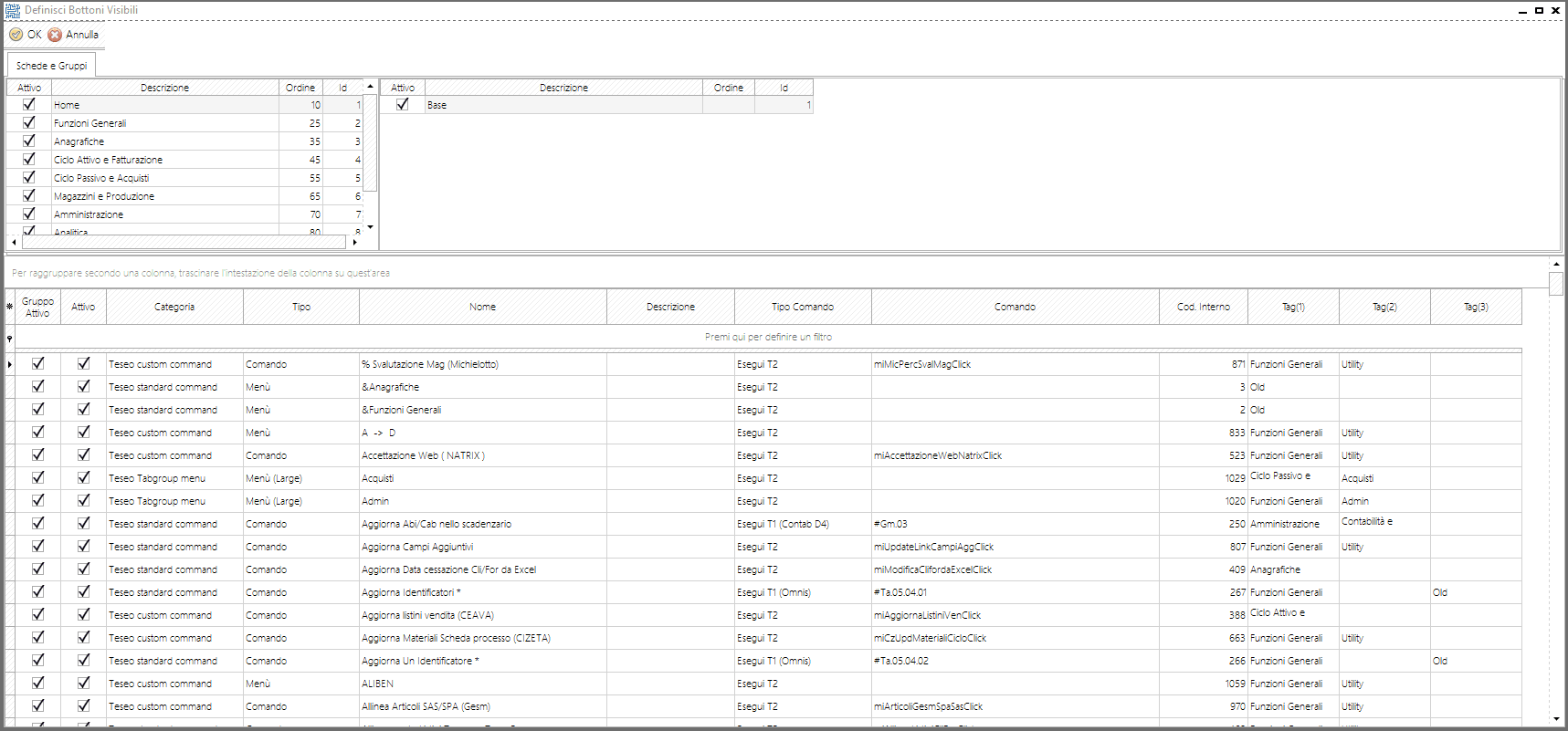Toggle Attivo checkbox for Anagrafiche row

[29, 141]
